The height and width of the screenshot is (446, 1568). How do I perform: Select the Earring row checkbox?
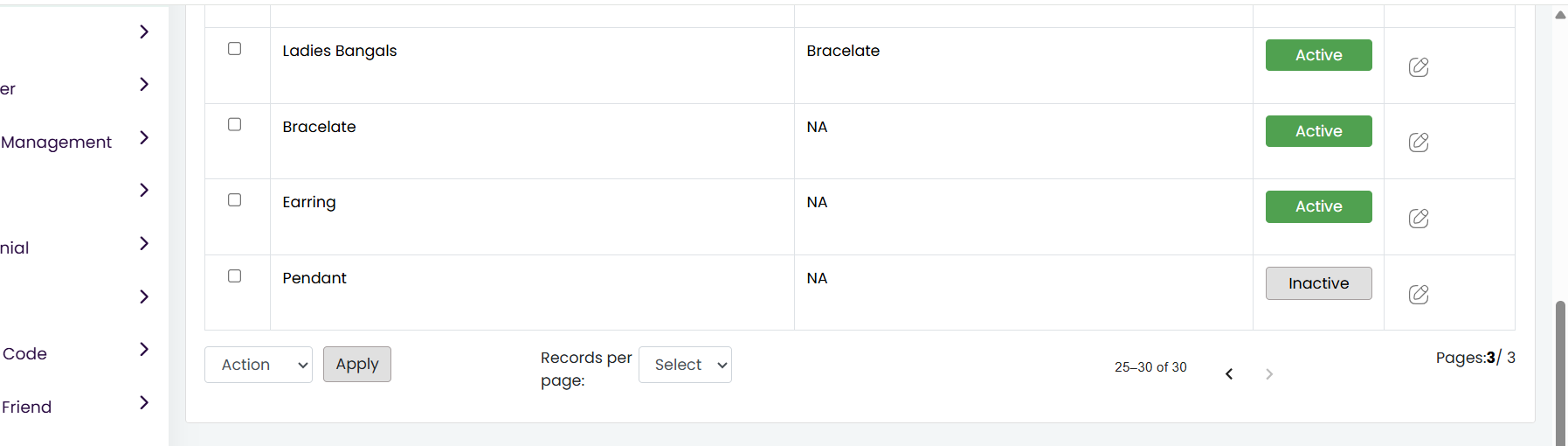234,200
